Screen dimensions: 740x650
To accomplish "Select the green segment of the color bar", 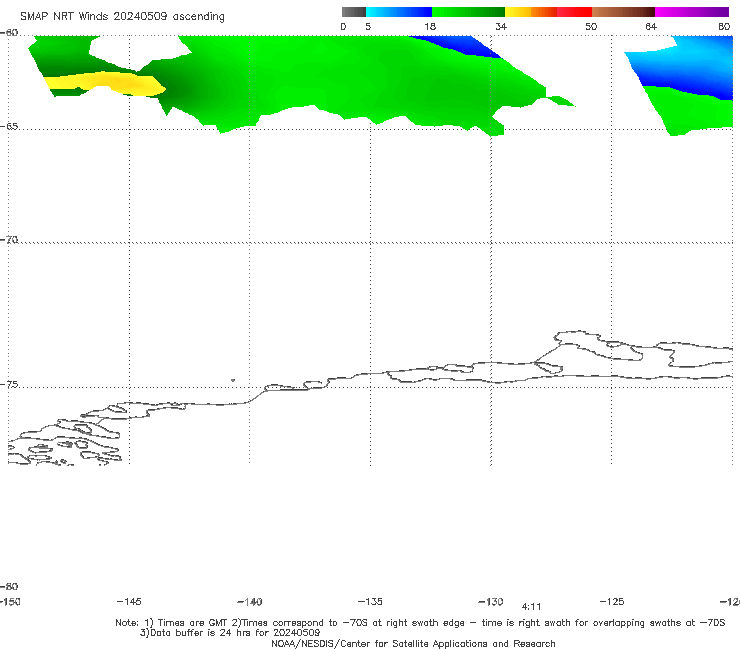I will click(468, 12).
